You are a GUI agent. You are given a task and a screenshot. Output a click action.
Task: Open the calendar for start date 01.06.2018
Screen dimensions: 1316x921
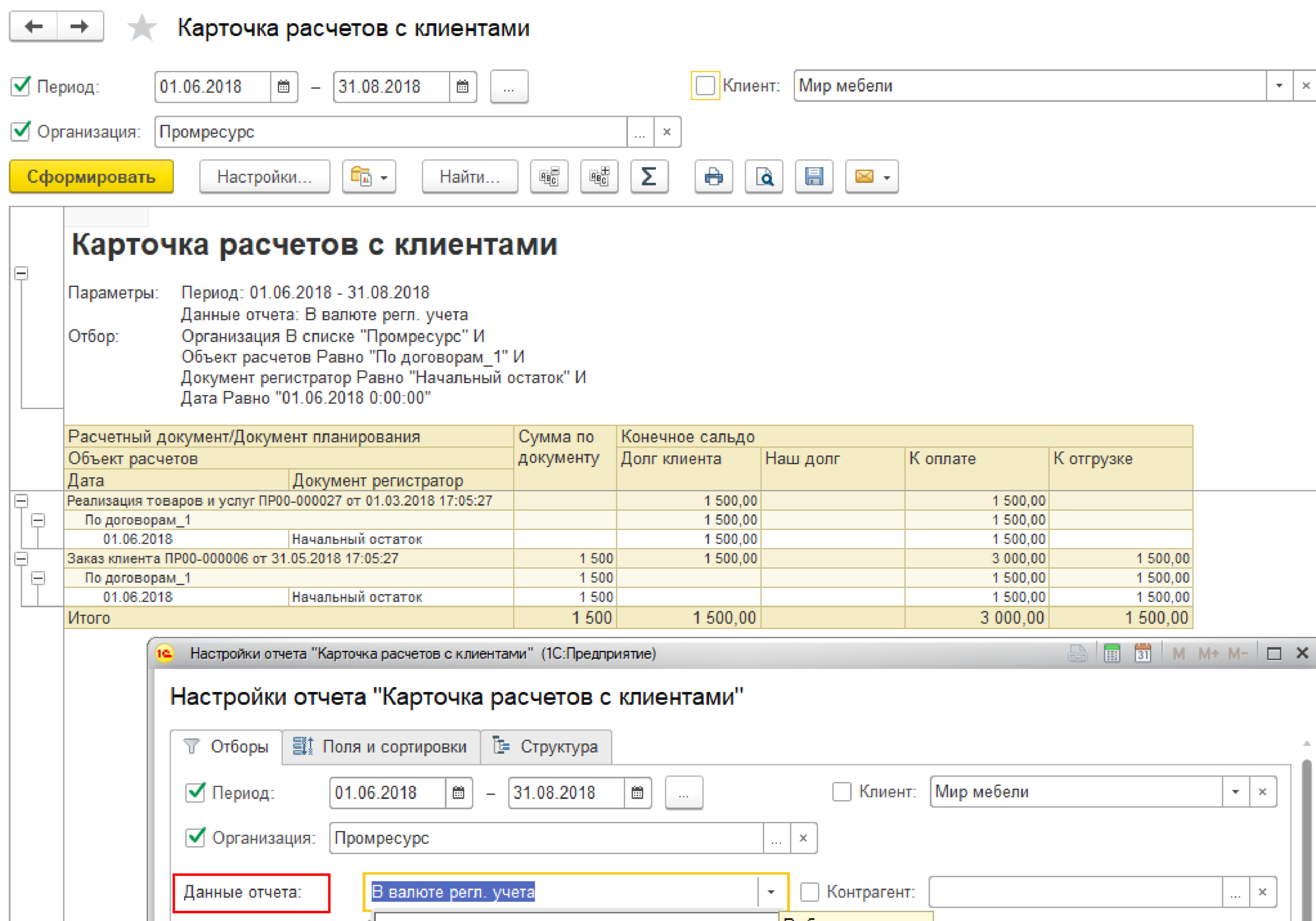click(x=284, y=87)
